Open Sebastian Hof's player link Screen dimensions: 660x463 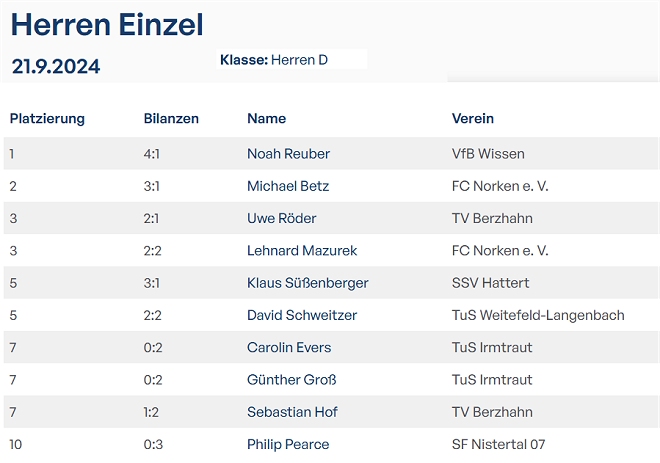[x=291, y=412]
